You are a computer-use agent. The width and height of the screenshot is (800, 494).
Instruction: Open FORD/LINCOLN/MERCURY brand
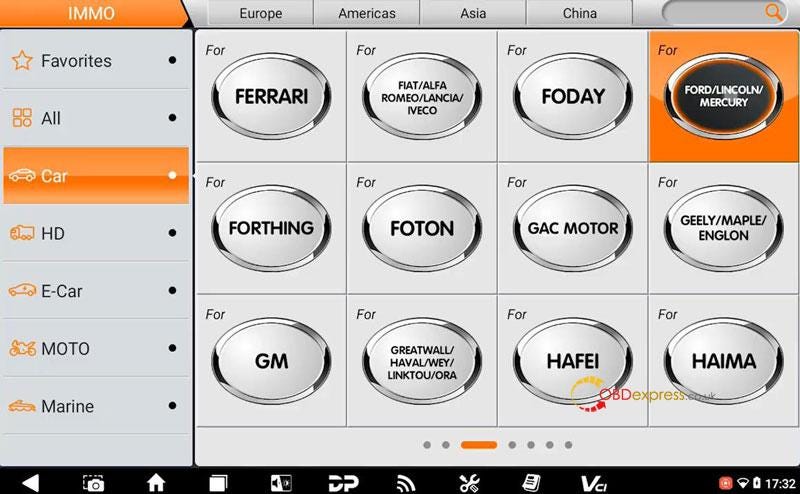click(723, 96)
